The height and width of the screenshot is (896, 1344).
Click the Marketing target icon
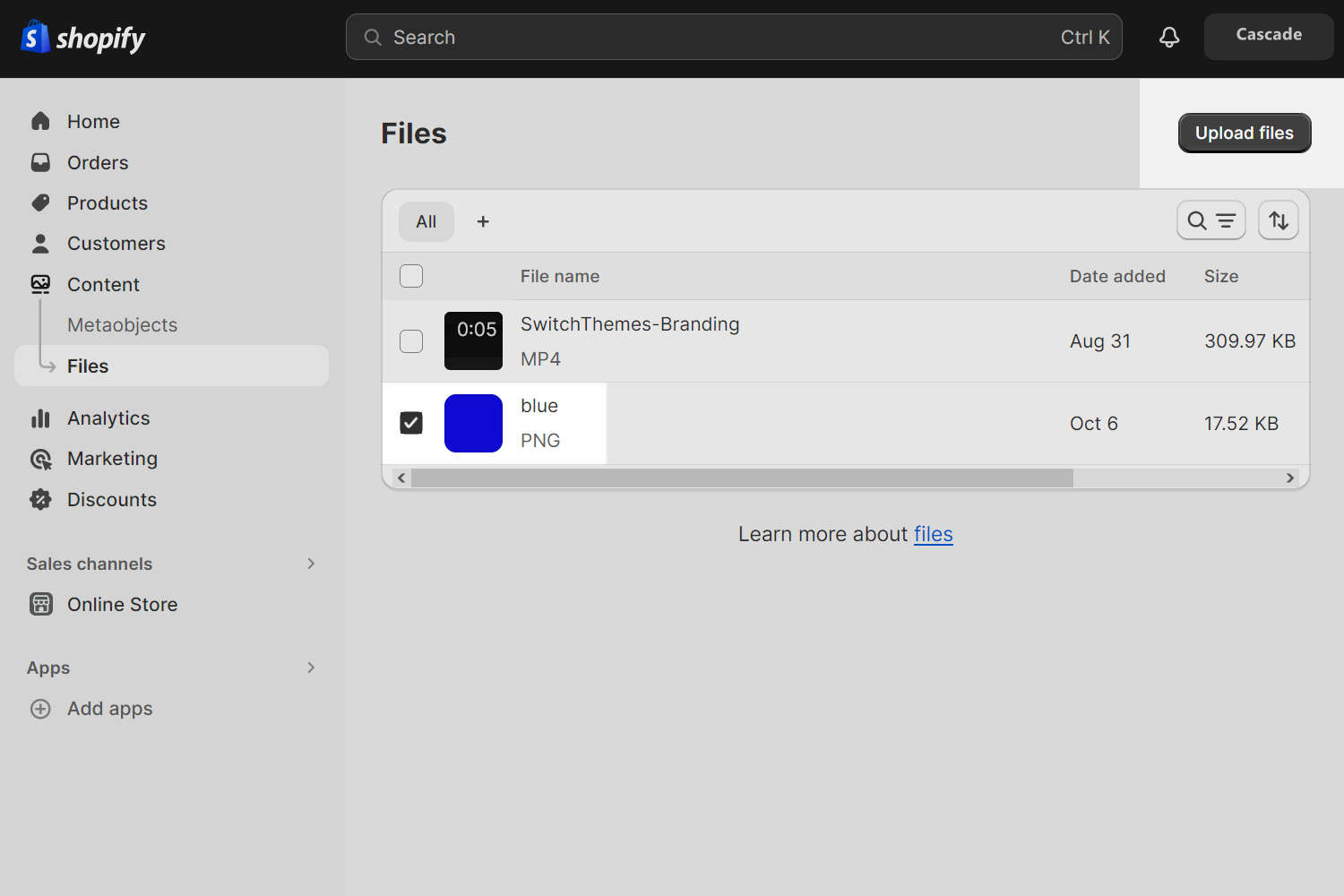click(x=40, y=459)
